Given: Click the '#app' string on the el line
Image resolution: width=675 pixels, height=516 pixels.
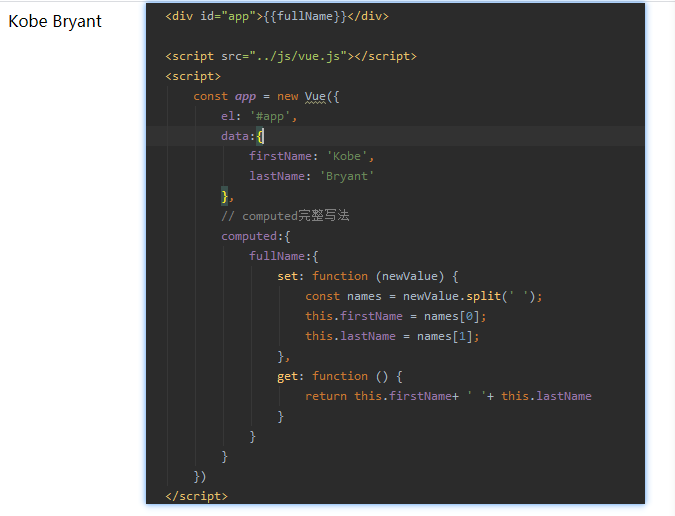Looking at the screenshot, I should click(x=270, y=117).
